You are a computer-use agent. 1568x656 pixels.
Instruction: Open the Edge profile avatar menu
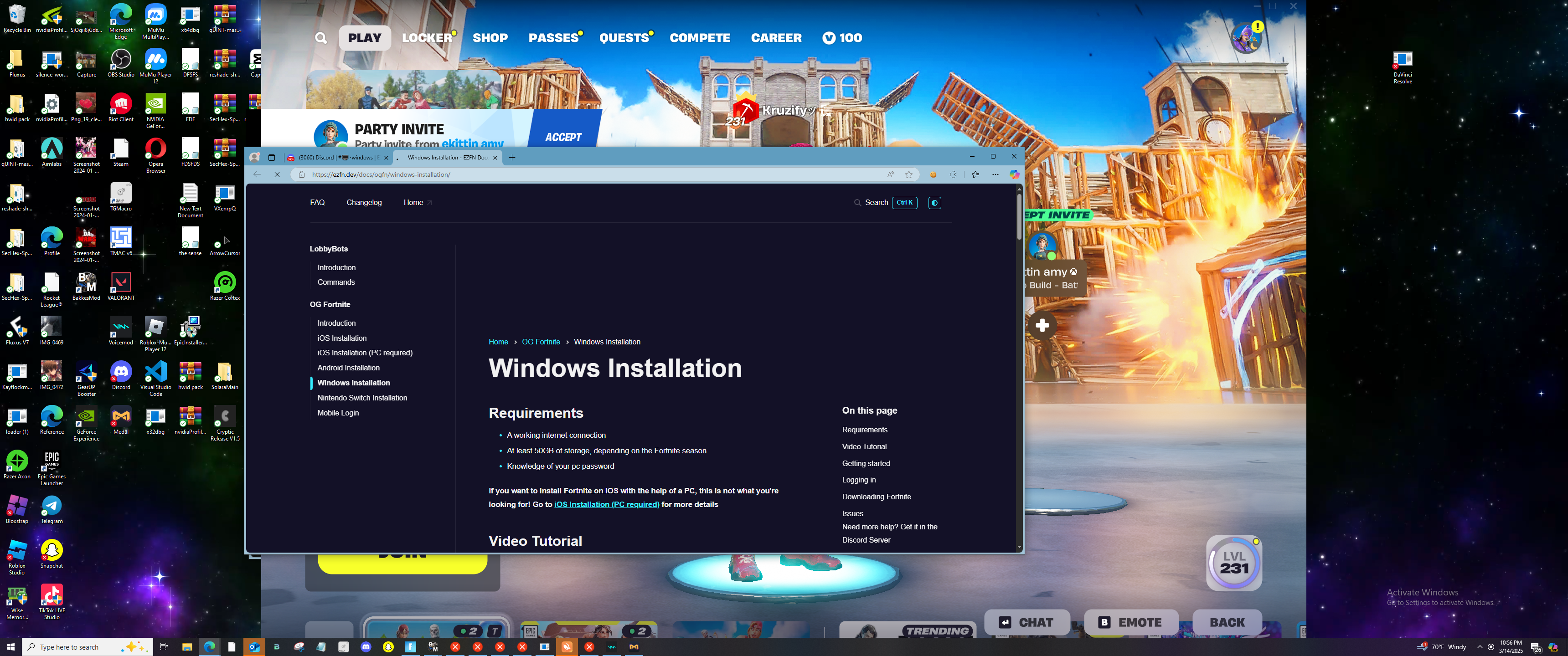point(255,158)
